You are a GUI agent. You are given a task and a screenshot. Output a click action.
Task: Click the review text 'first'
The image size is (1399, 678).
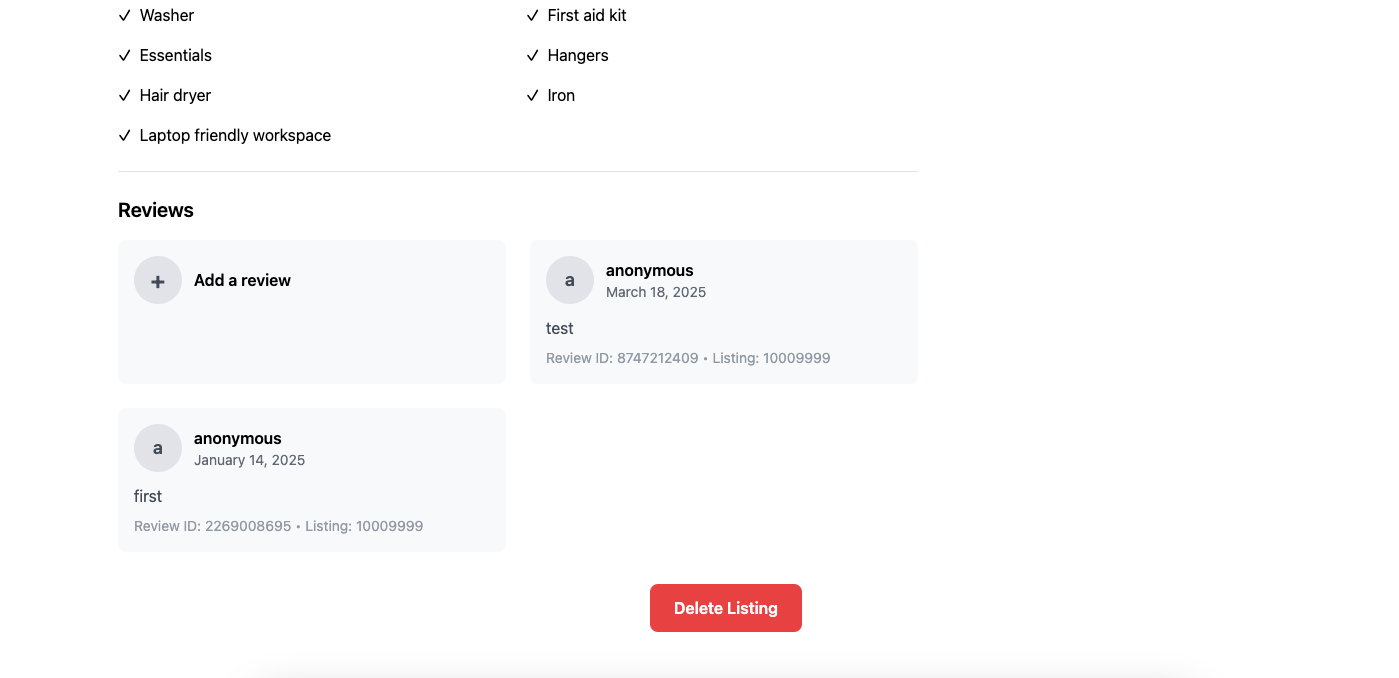(x=148, y=496)
